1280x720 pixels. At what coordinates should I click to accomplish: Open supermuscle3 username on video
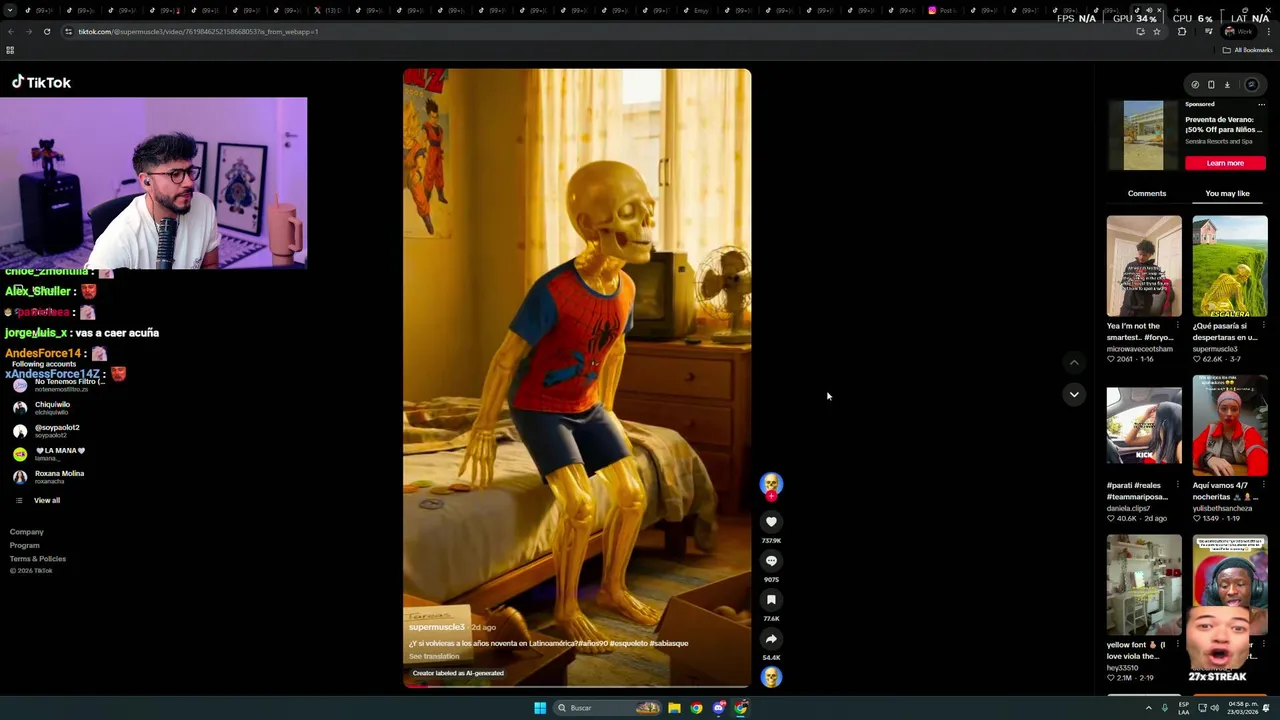437,627
